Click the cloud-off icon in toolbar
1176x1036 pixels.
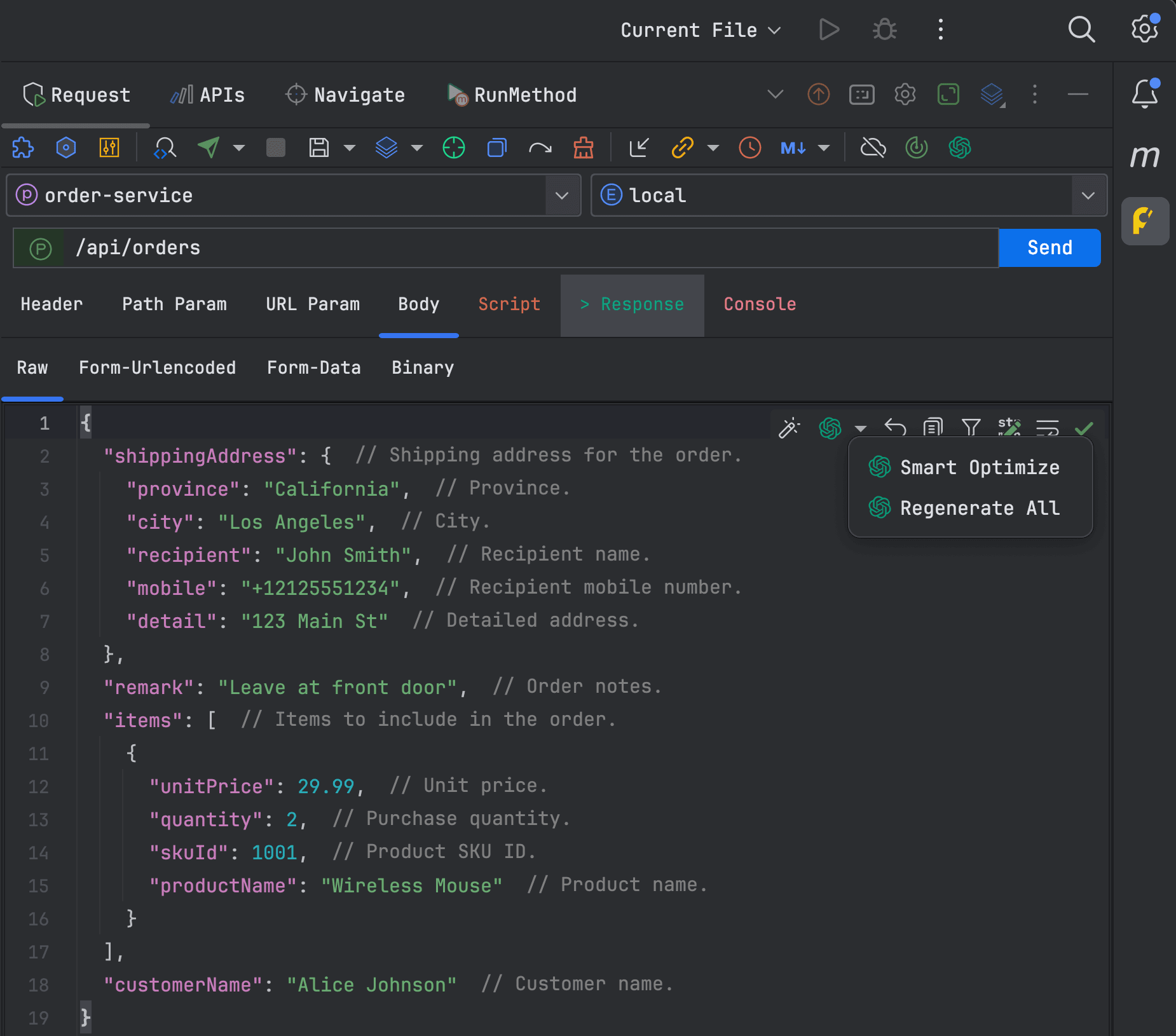click(x=873, y=147)
